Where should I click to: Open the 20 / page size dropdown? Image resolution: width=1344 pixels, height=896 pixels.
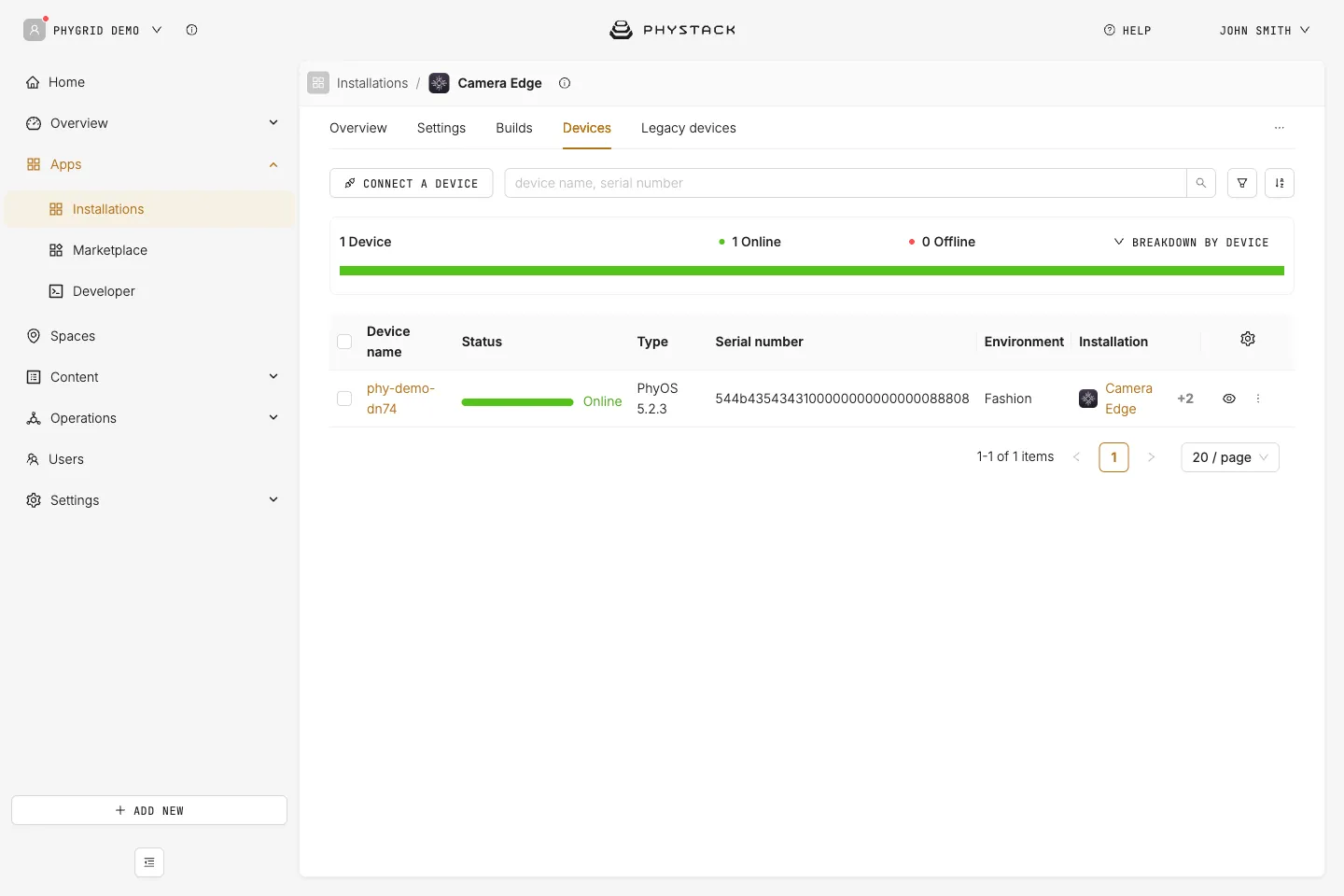(x=1230, y=457)
